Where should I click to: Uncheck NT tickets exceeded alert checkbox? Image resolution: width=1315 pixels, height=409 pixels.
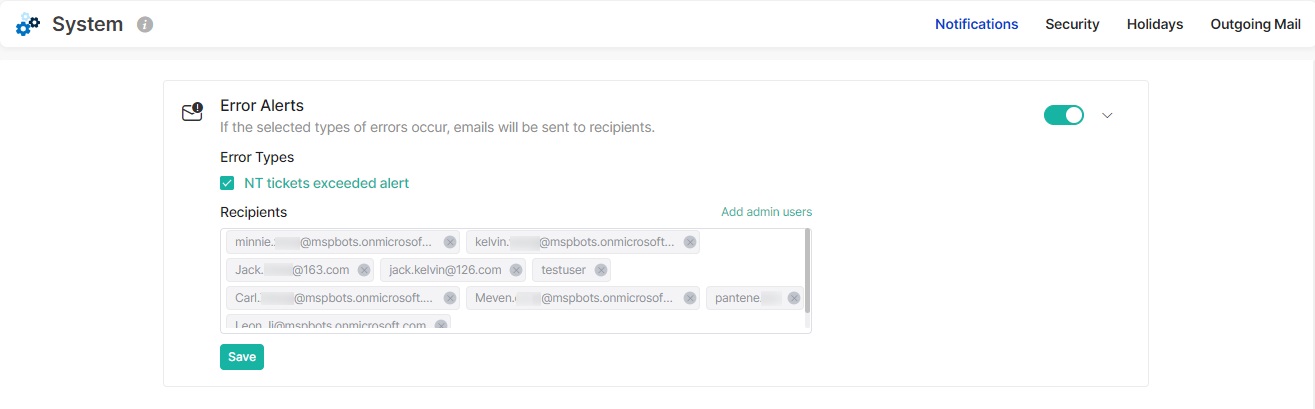227,183
